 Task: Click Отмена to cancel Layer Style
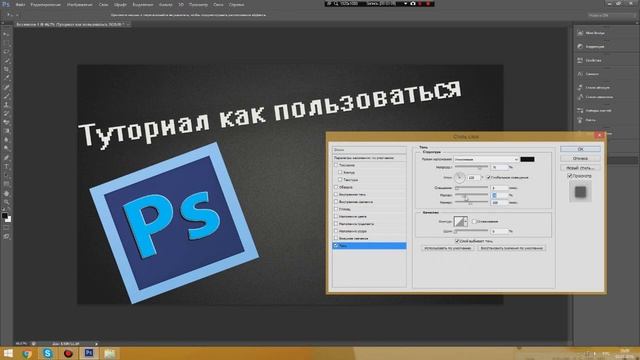click(580, 158)
